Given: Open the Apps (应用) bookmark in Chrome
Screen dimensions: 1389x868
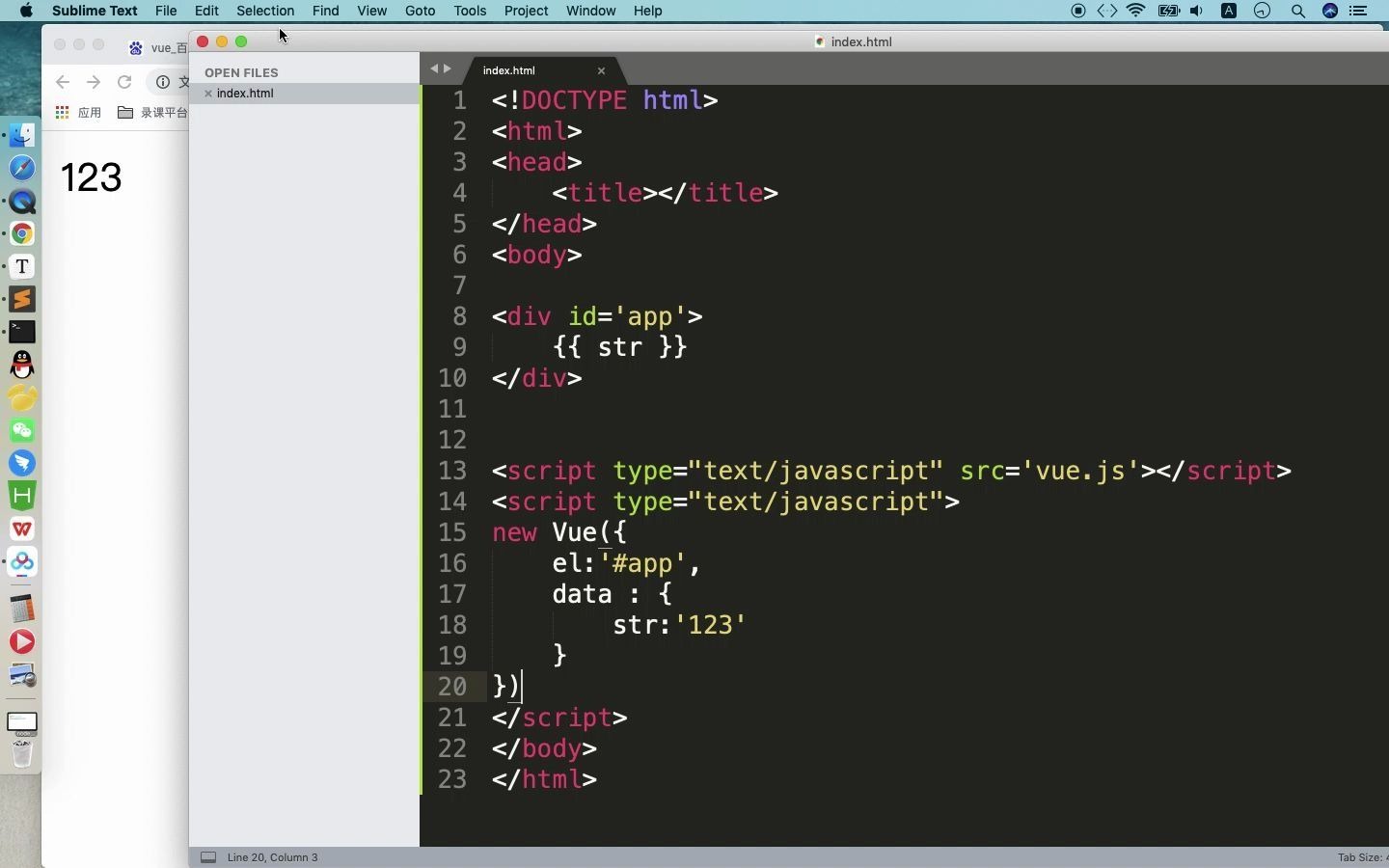Looking at the screenshot, I should point(79,113).
